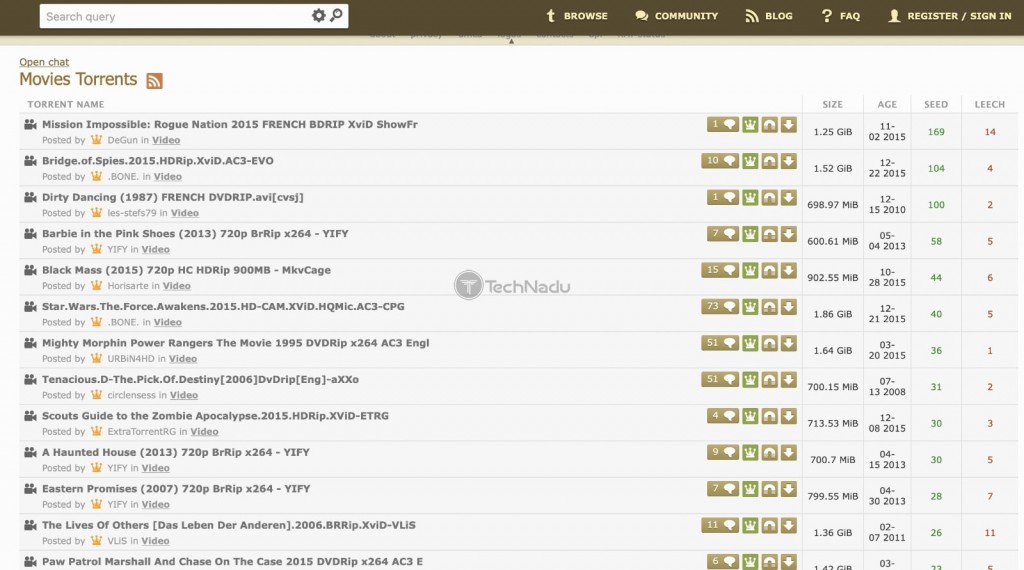Open uploader VLiS profile

[117, 541]
